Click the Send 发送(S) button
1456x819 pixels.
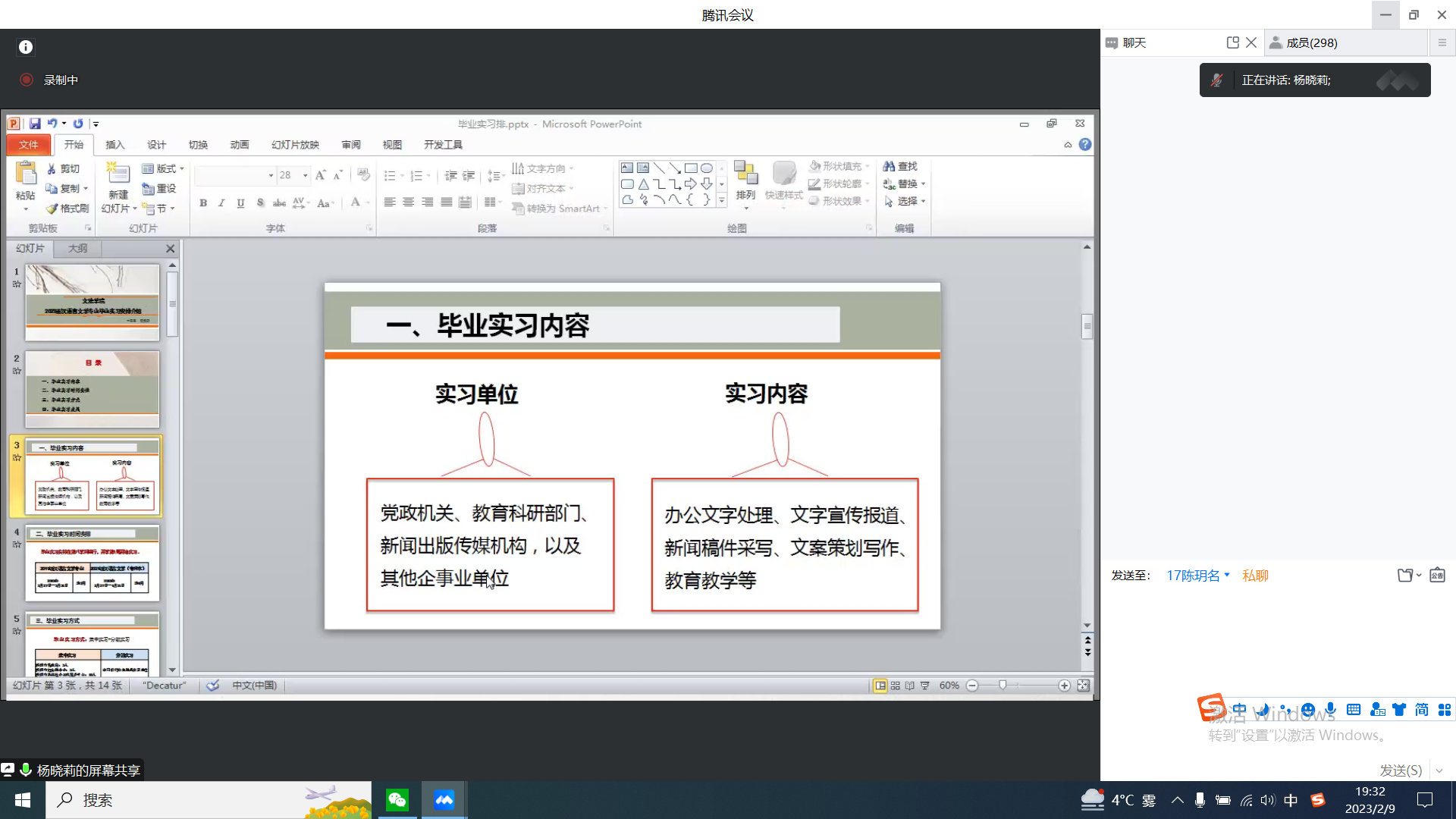[1401, 770]
